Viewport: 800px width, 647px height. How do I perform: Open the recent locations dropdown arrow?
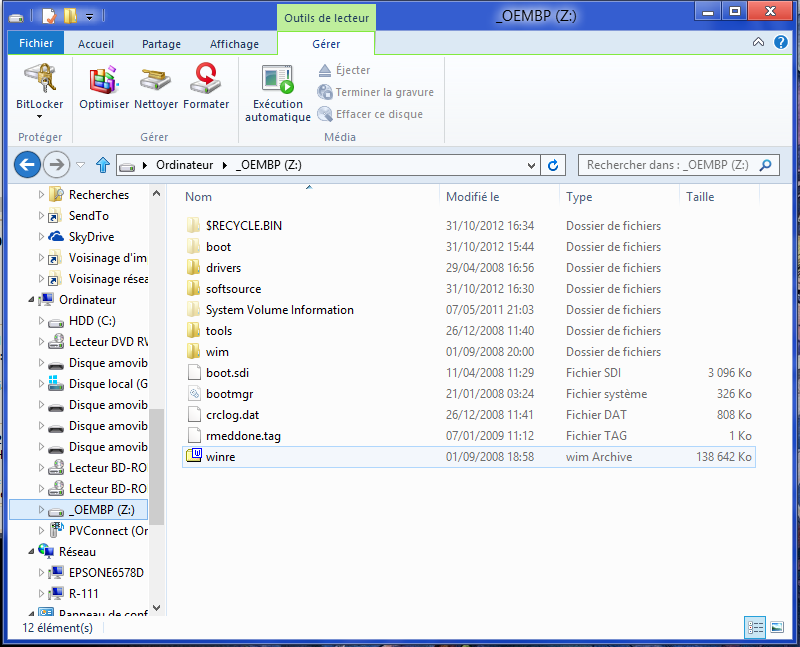click(x=80, y=165)
